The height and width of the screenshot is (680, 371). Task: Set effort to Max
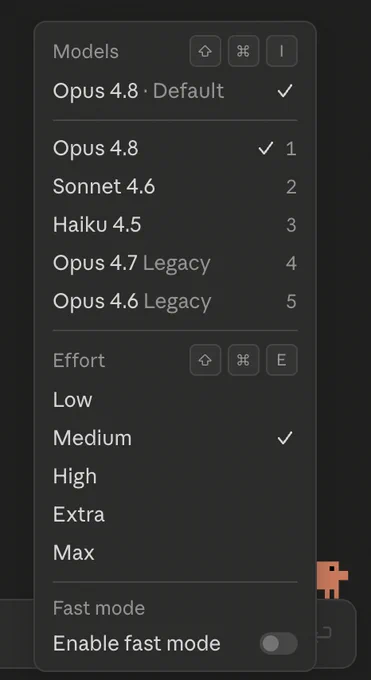[x=175, y=552]
